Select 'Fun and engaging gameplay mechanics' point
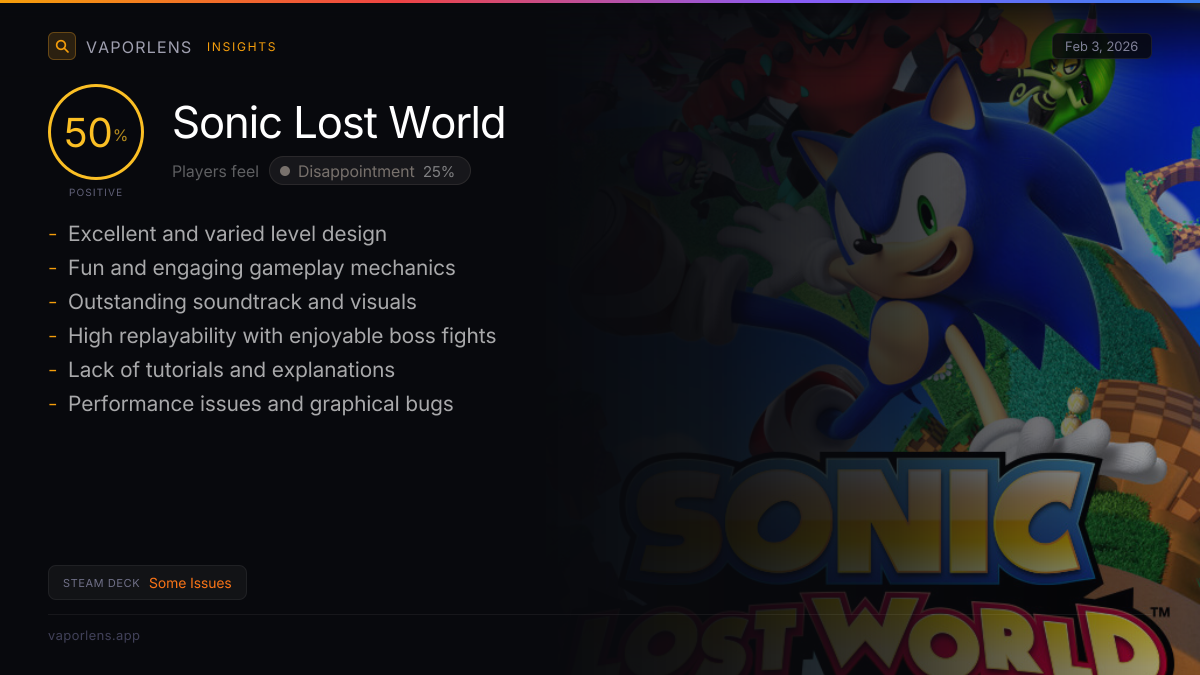1200x675 pixels. (x=261, y=268)
